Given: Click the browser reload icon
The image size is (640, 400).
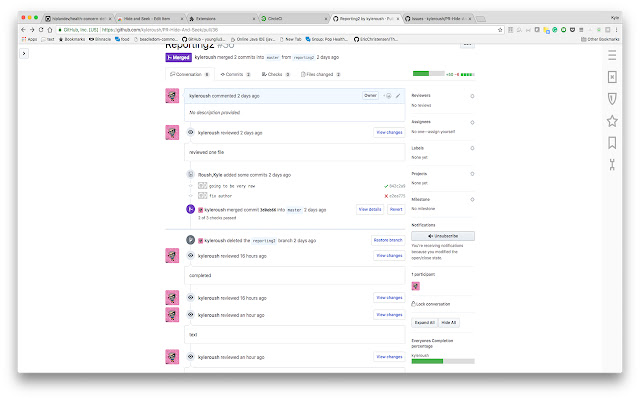Looking at the screenshot, I should [41, 30].
